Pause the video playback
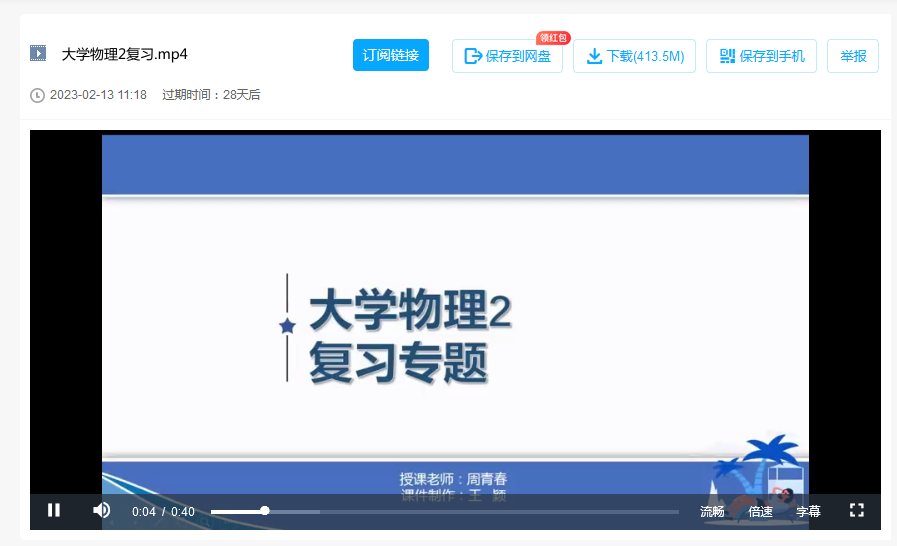Screen dimensions: 897x546 pyautogui.click(x=54, y=510)
